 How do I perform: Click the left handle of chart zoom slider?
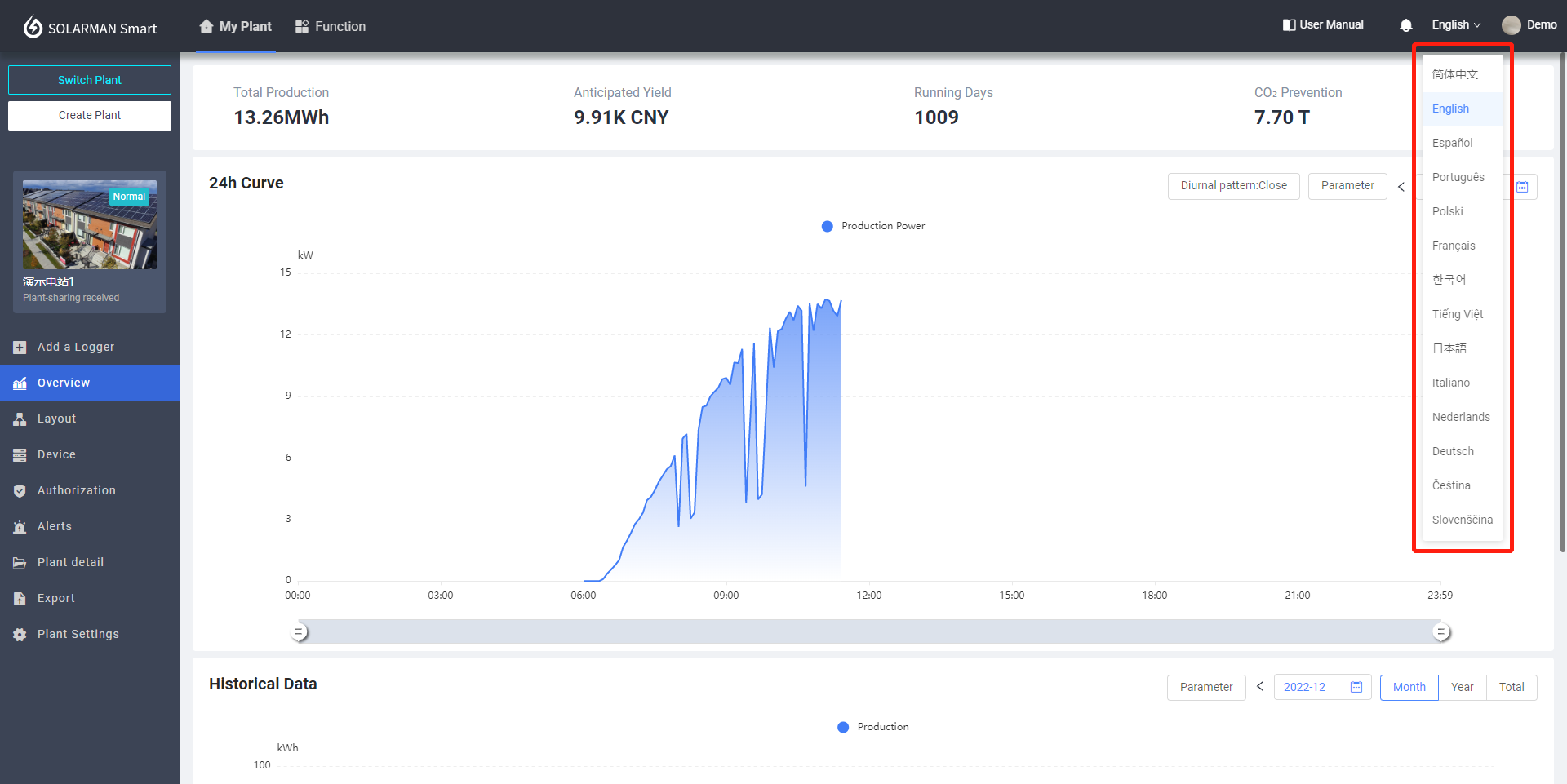pos(300,632)
